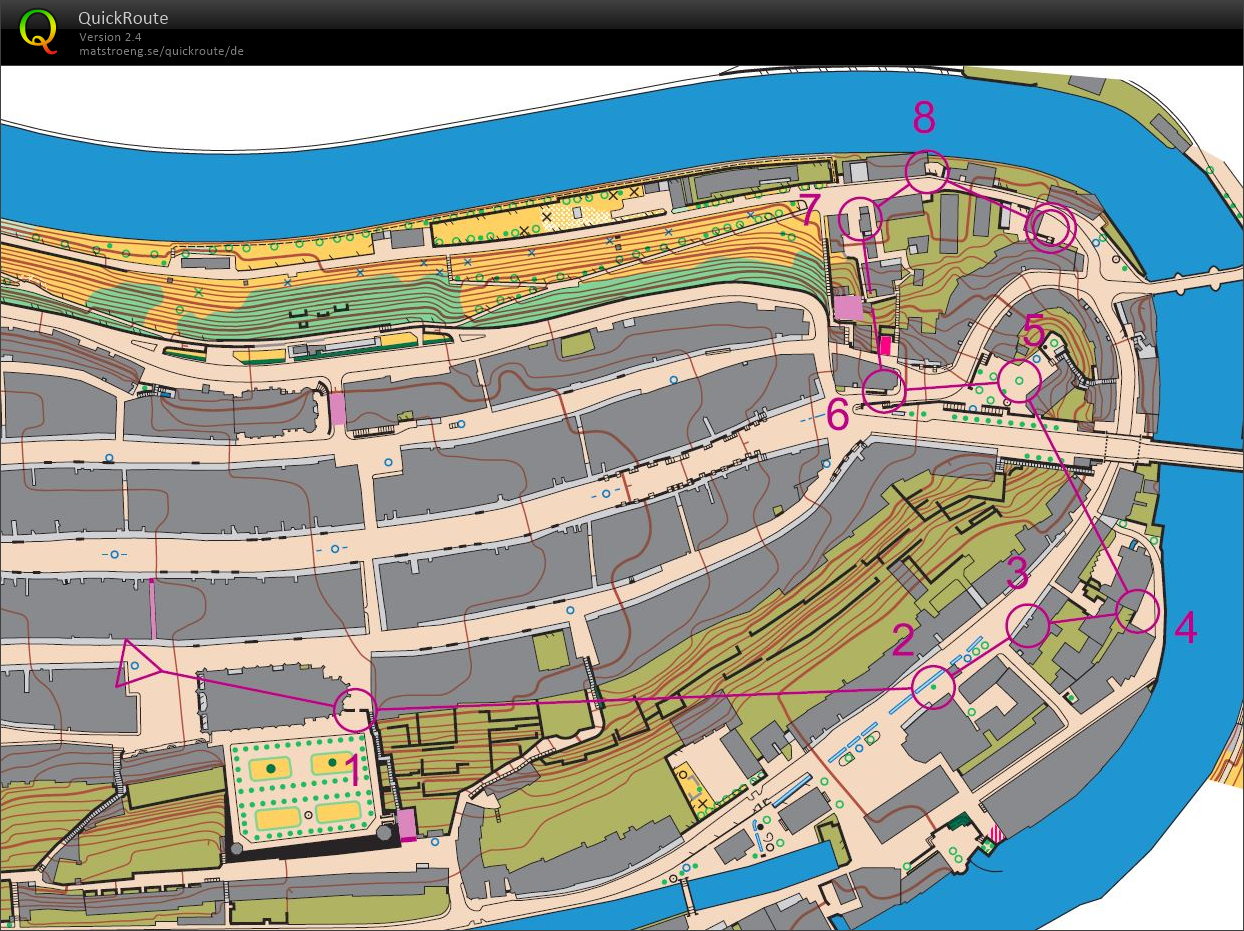Select the number label 8
This screenshot has width=1244, height=931.
924,118
